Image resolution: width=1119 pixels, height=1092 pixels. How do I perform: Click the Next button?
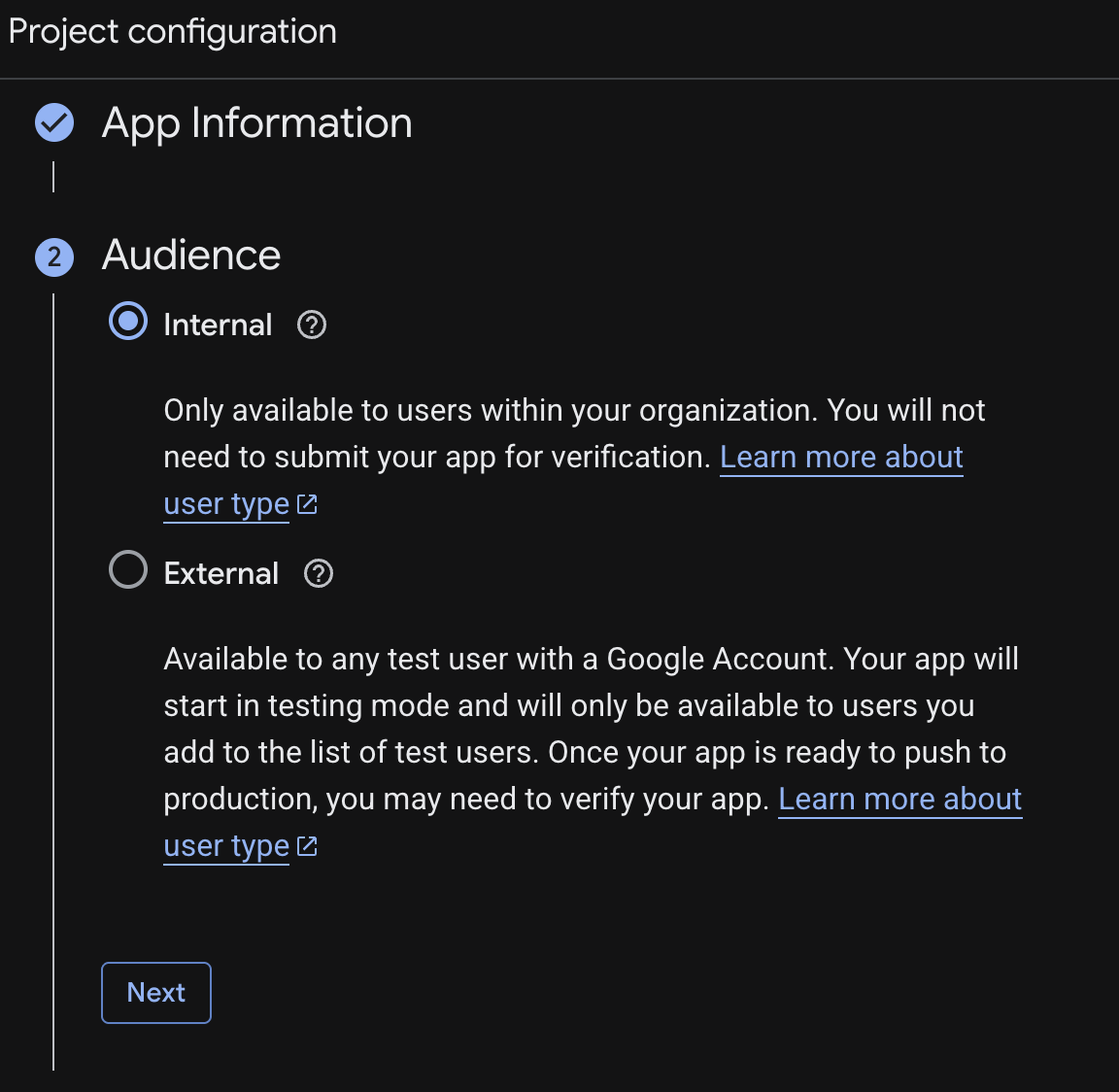pos(156,993)
